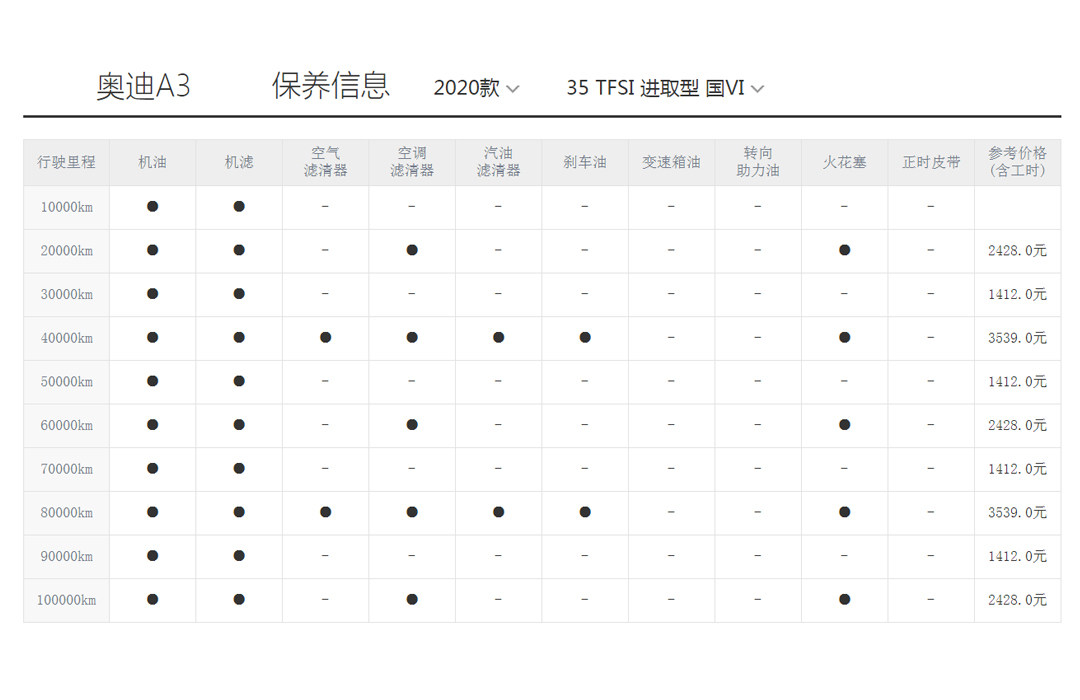Click the 机滤 dot in 60000km row
This screenshot has width=1080, height=700.
point(239,425)
